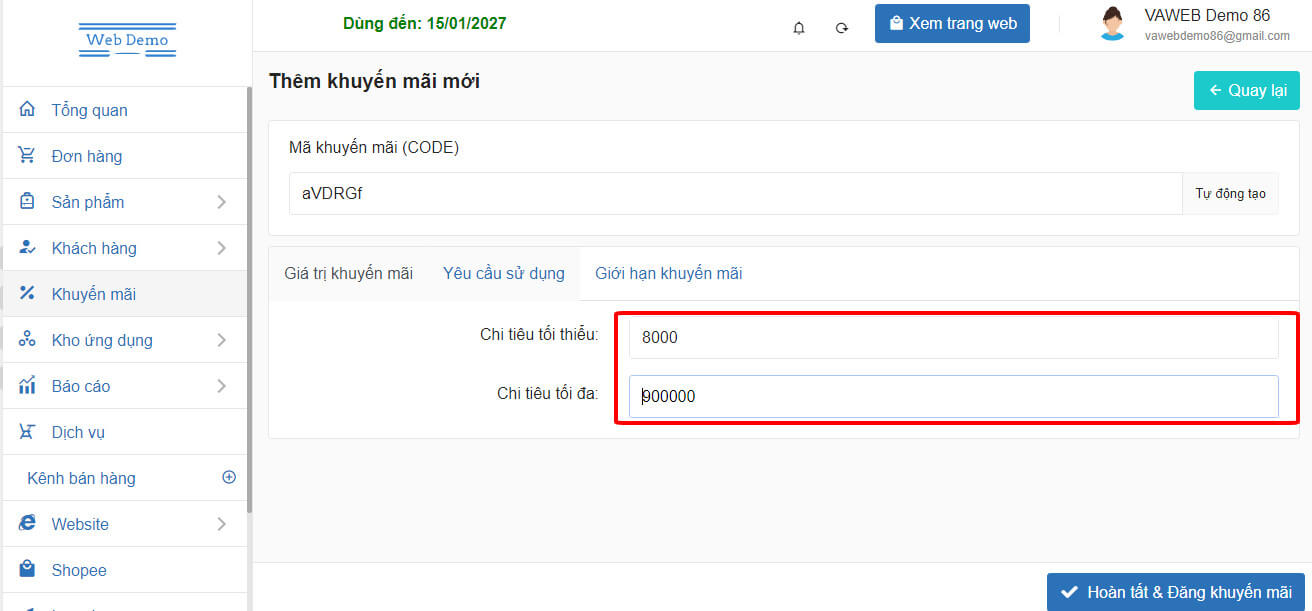Click Tự động tạo code button
This screenshot has height=611, width=1312.
pos(1230,194)
